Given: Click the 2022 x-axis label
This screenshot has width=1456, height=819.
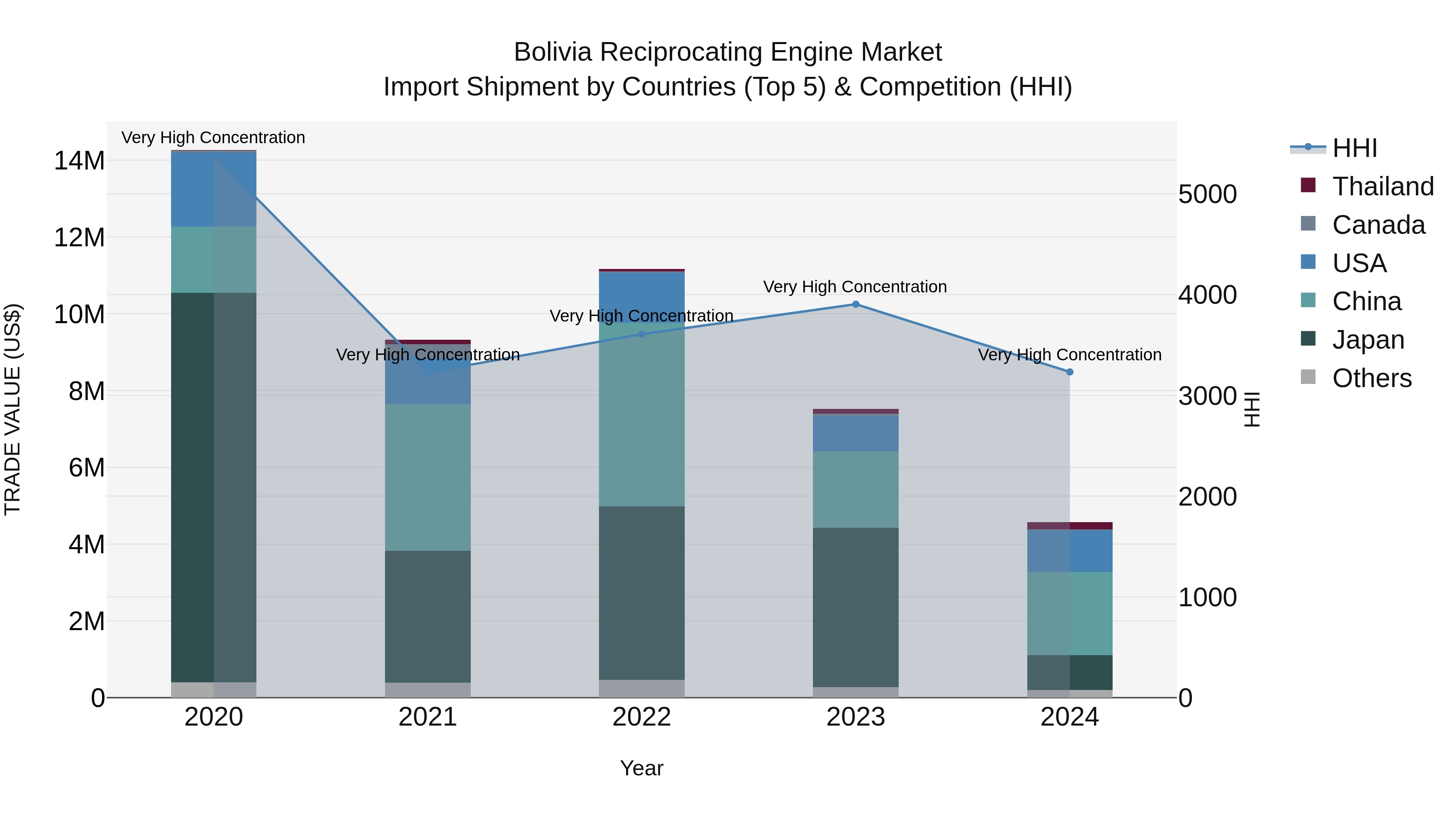Looking at the screenshot, I should click(x=641, y=717).
